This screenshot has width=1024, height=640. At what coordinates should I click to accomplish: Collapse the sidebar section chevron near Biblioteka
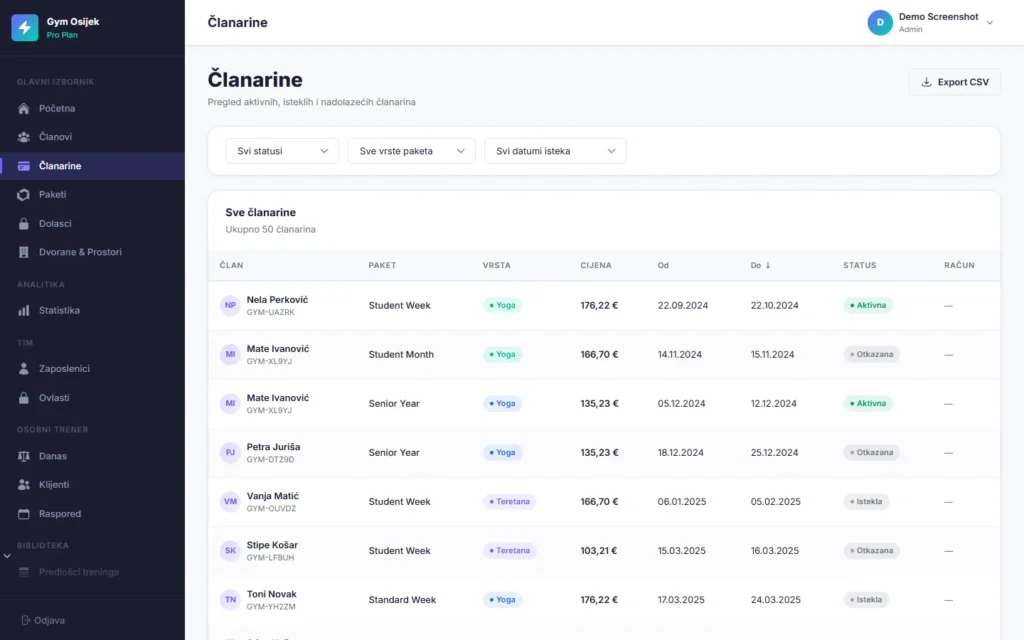(x=7, y=556)
